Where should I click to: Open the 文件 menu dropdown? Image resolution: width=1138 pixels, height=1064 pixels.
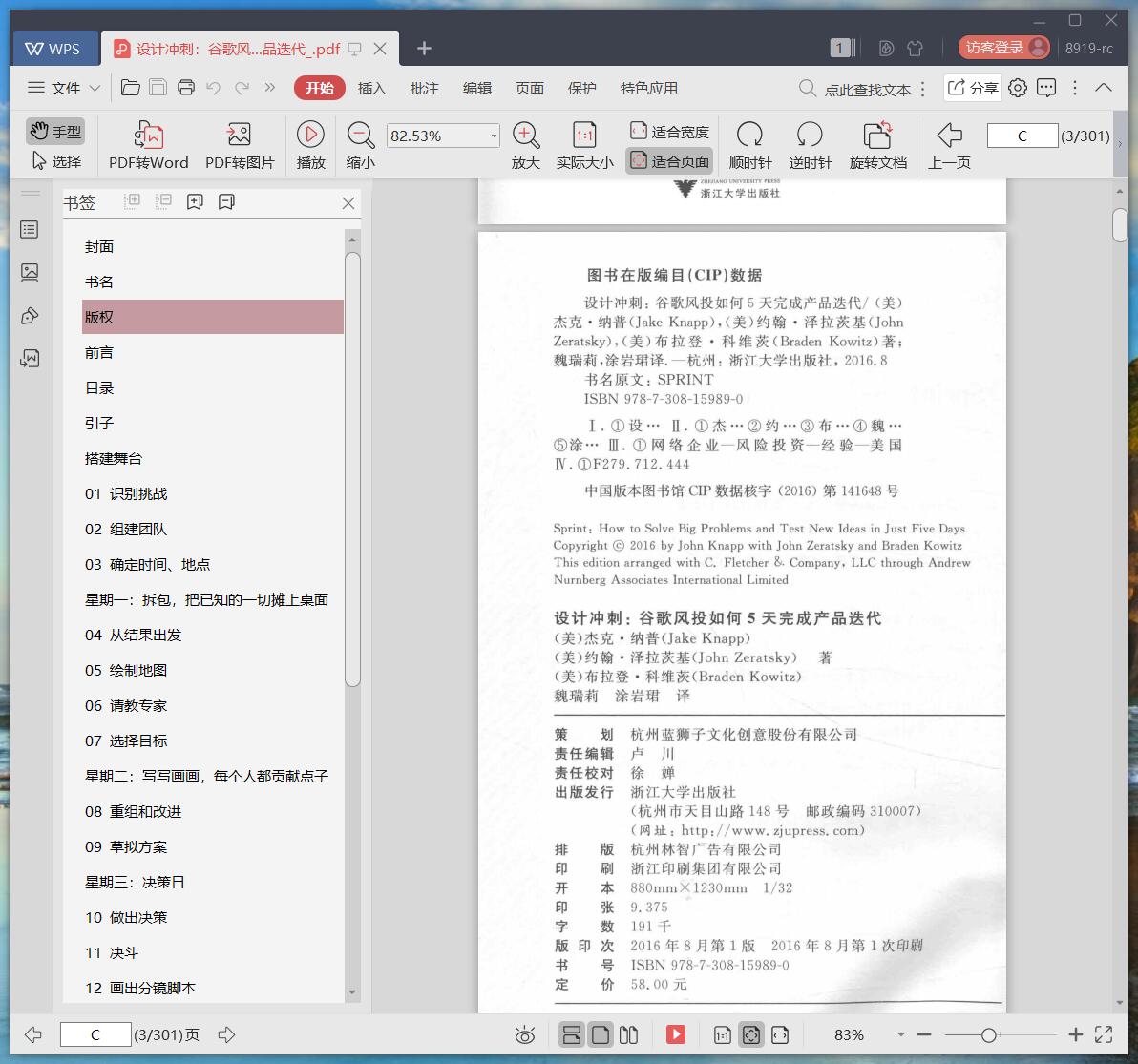(64, 88)
